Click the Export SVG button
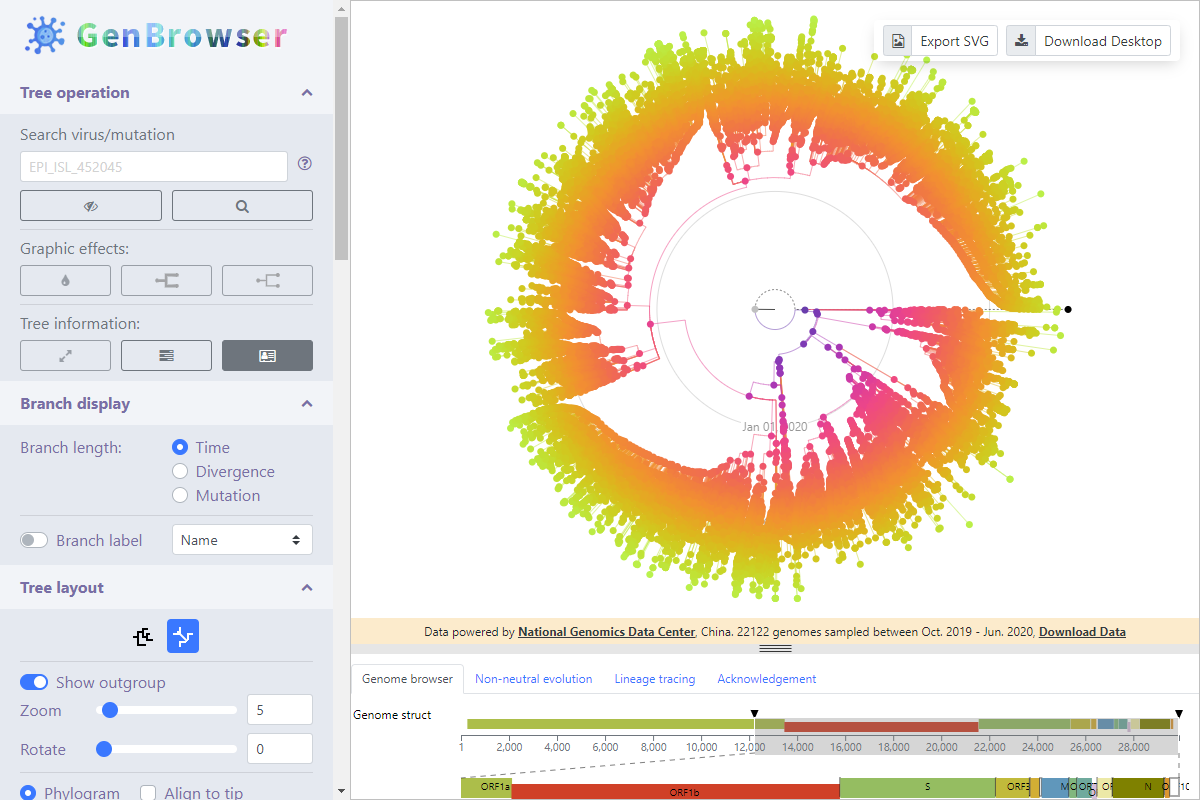Image resolution: width=1200 pixels, height=800 pixels. tap(939, 40)
